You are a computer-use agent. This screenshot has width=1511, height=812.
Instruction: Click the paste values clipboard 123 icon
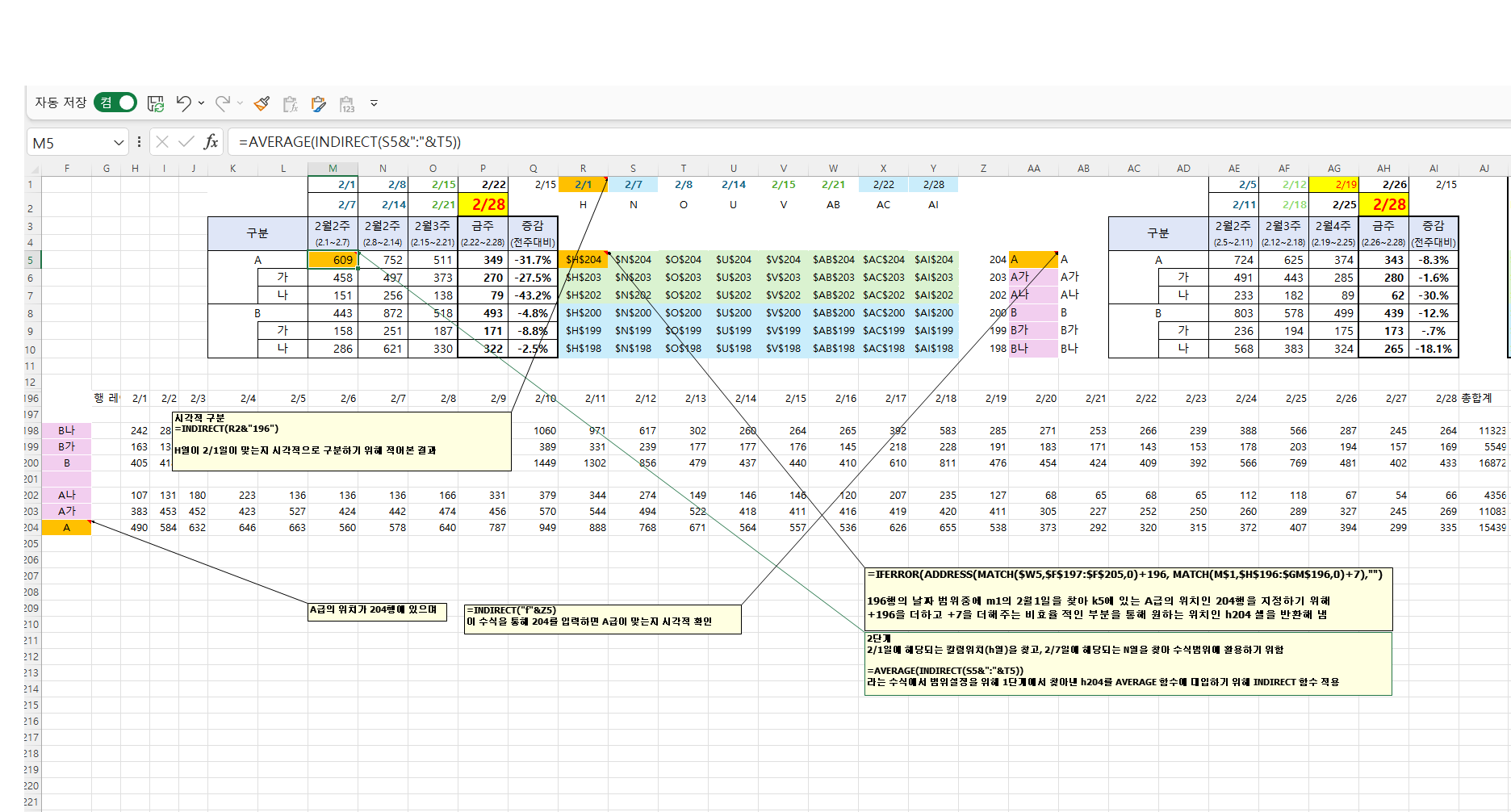click(347, 103)
